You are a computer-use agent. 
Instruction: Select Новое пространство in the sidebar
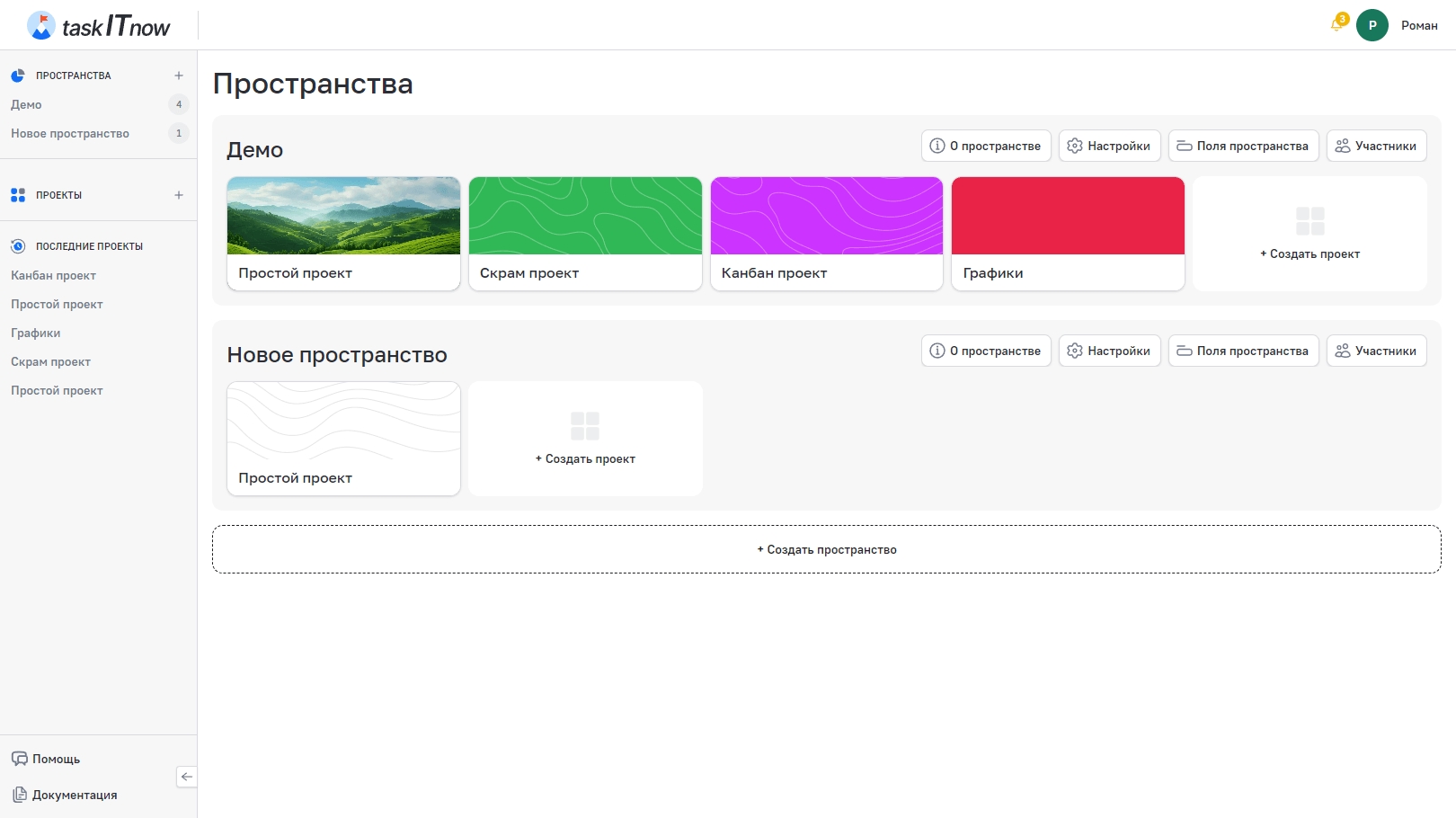coord(70,133)
